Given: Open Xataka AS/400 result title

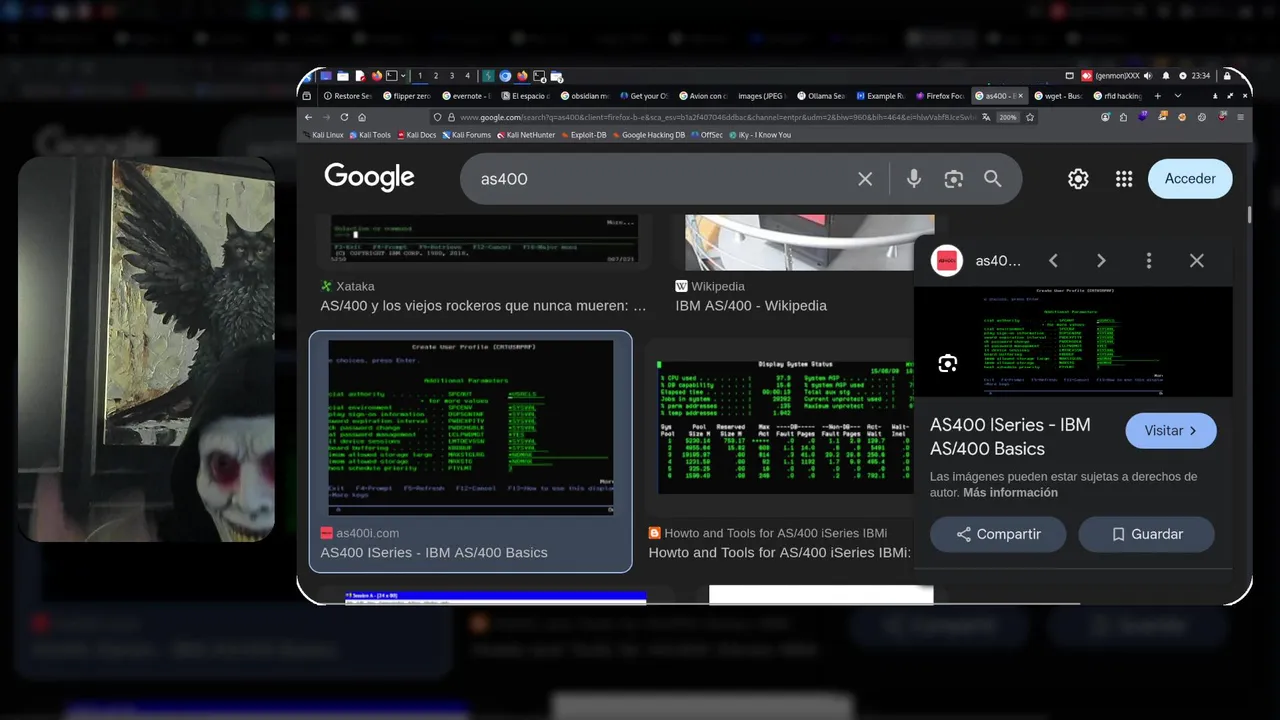Looking at the screenshot, I should click(483, 306).
